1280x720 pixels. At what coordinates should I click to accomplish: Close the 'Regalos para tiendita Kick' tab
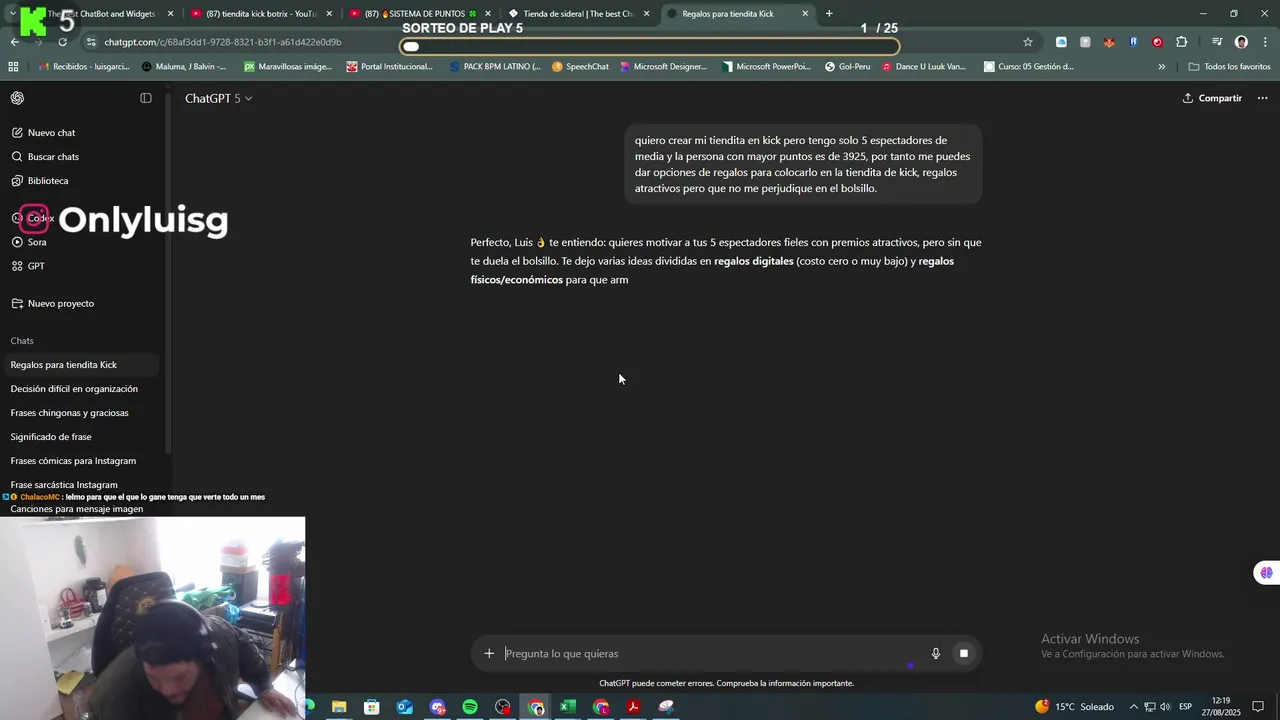(x=805, y=14)
